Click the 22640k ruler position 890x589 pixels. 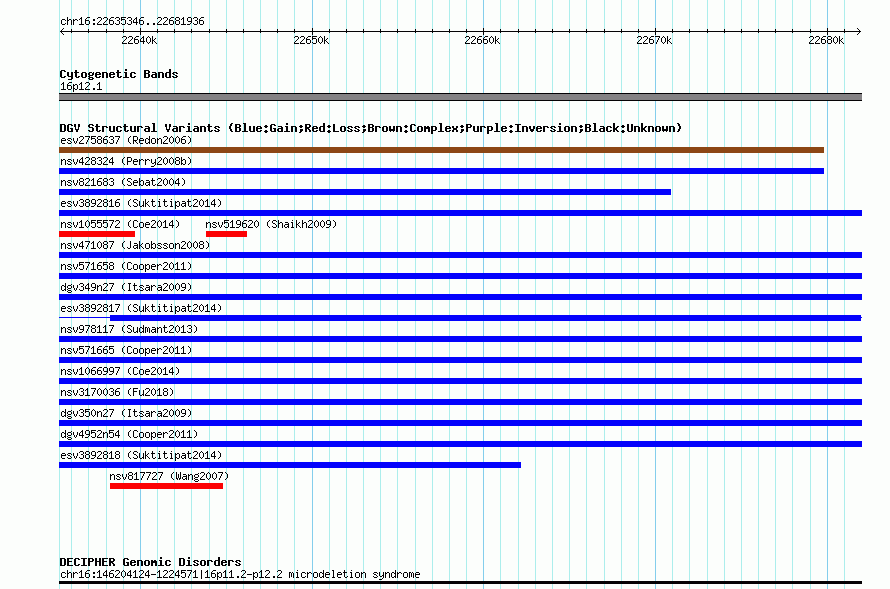[x=139, y=40]
